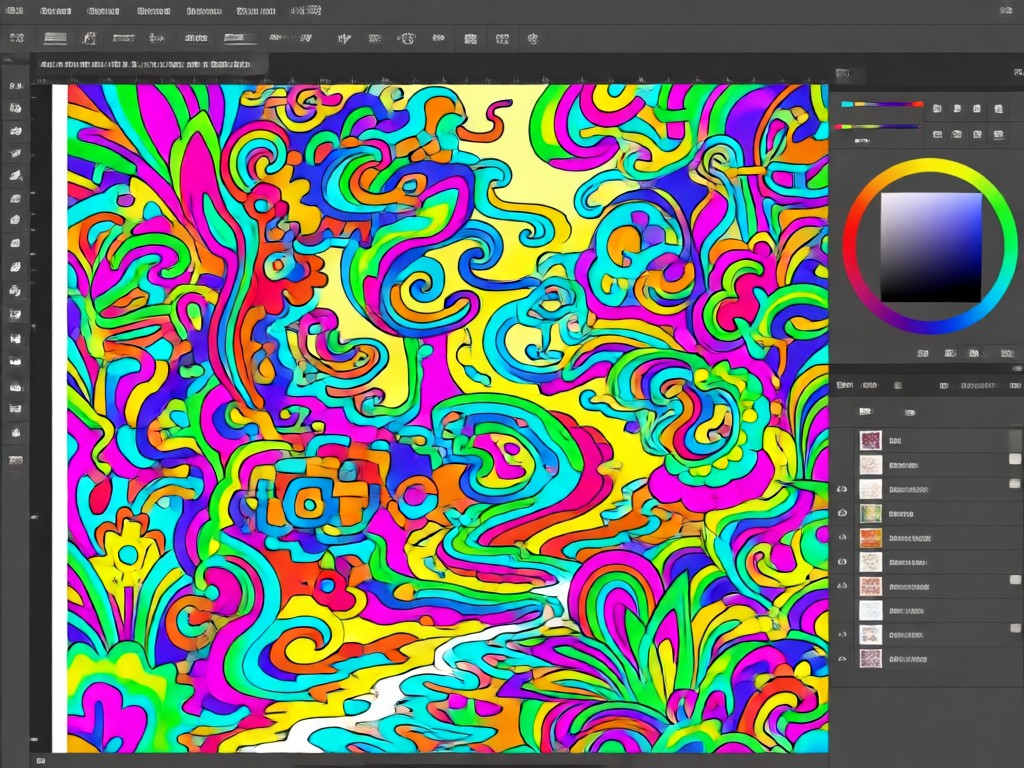This screenshot has height=768, width=1024.
Task: Click inside the color wheel's saturation-brightness square
Action: [931, 247]
